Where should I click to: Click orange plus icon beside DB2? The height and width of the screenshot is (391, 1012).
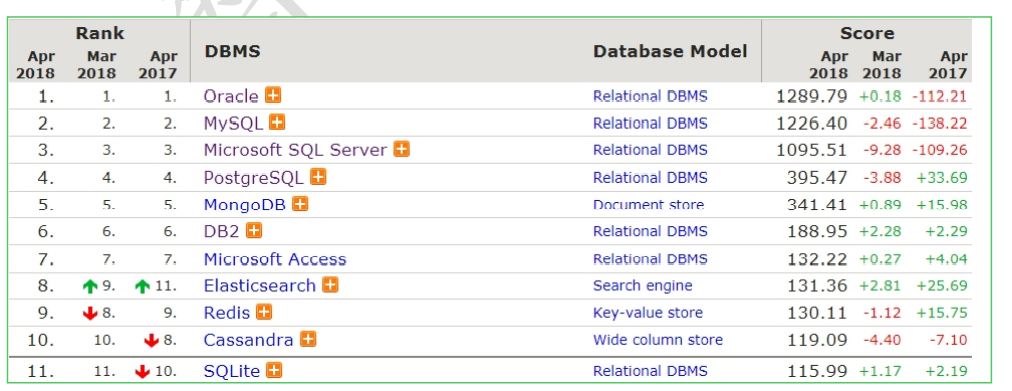(x=254, y=230)
